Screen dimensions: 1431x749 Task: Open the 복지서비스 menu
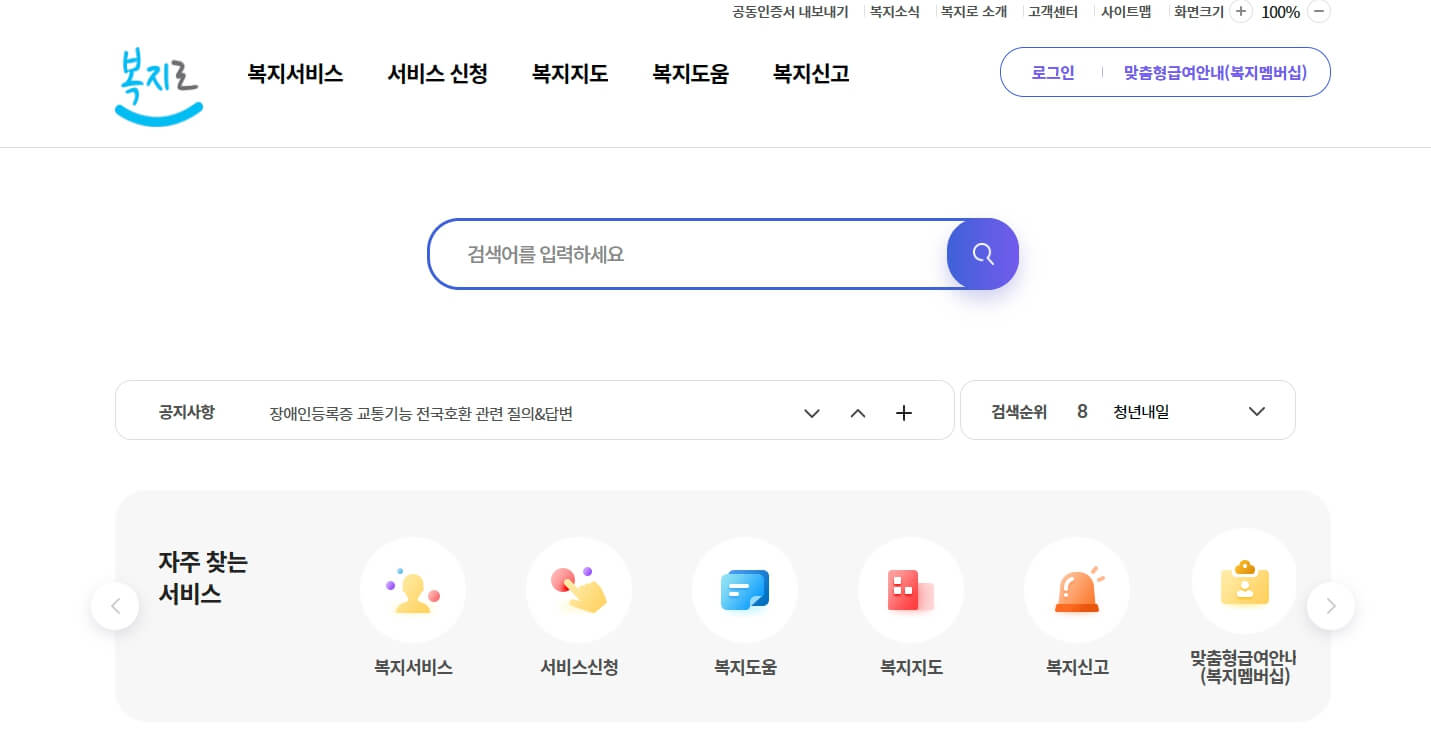coord(295,73)
